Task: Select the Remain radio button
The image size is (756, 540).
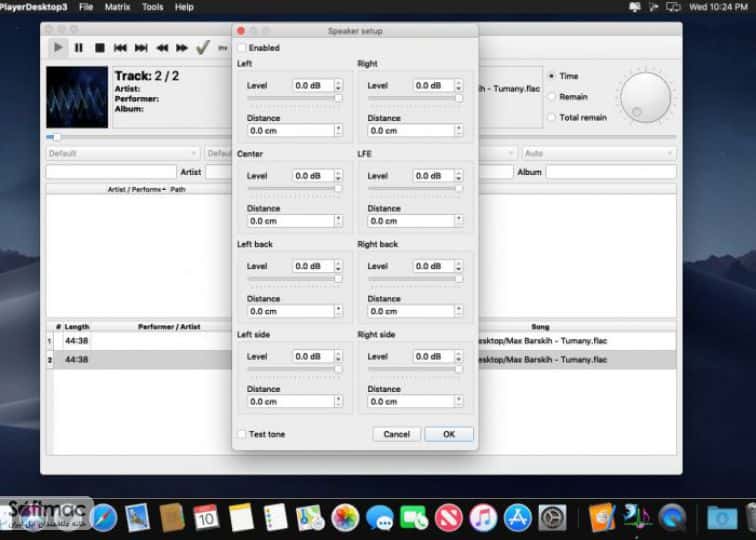Action: tap(552, 96)
